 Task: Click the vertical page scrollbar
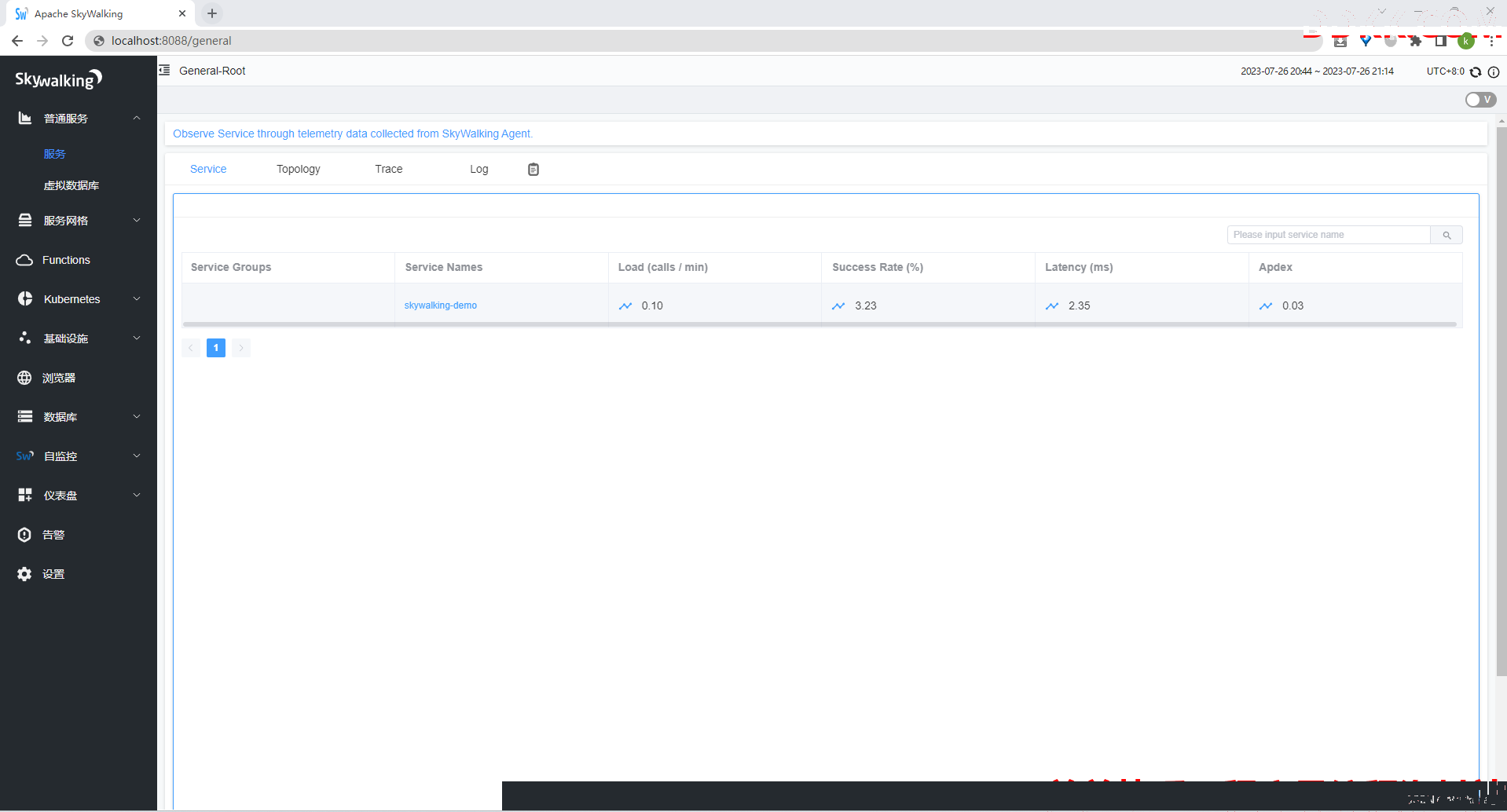tap(1501, 401)
